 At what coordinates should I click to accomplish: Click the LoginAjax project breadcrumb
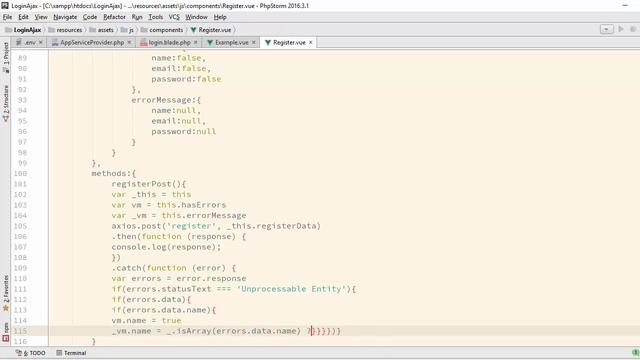23,30
